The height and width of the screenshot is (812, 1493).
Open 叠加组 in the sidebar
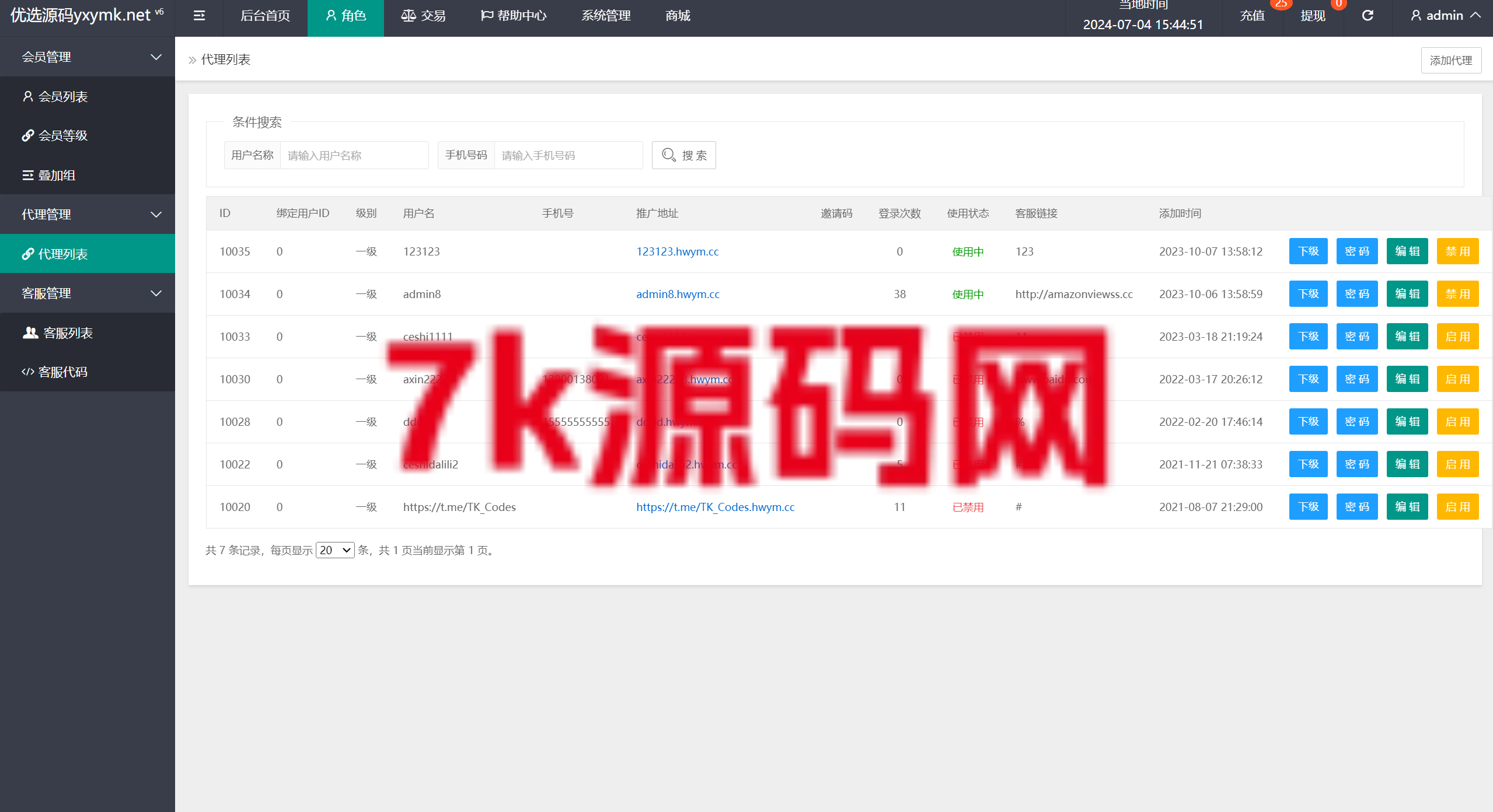pos(88,175)
